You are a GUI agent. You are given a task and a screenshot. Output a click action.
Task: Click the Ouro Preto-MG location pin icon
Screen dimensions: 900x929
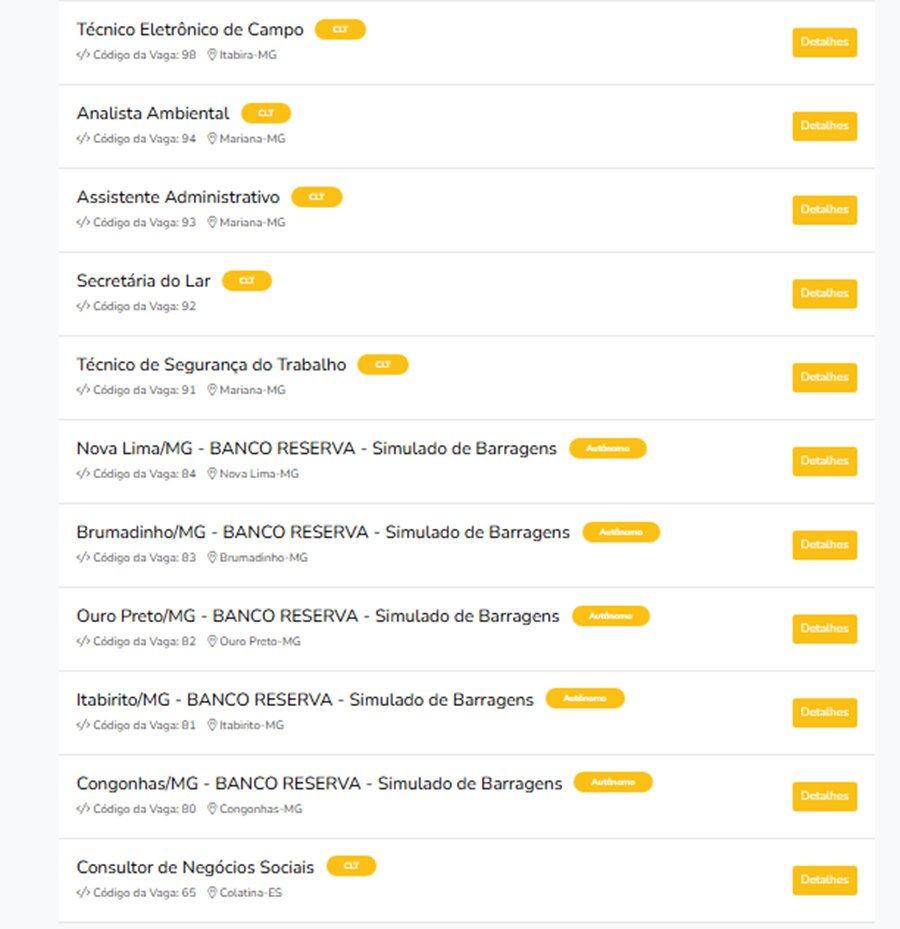tap(212, 642)
